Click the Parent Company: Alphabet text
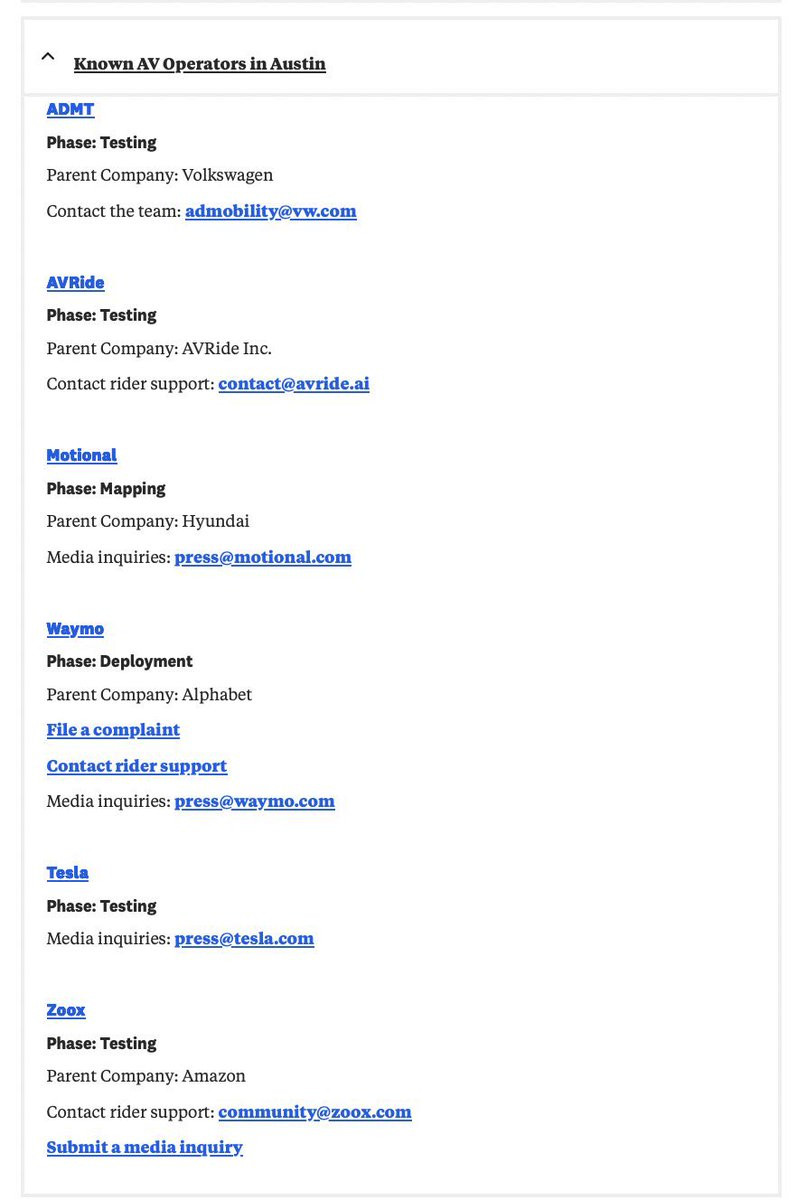Image resolution: width=797 pixels, height=1200 pixels. 149,695
